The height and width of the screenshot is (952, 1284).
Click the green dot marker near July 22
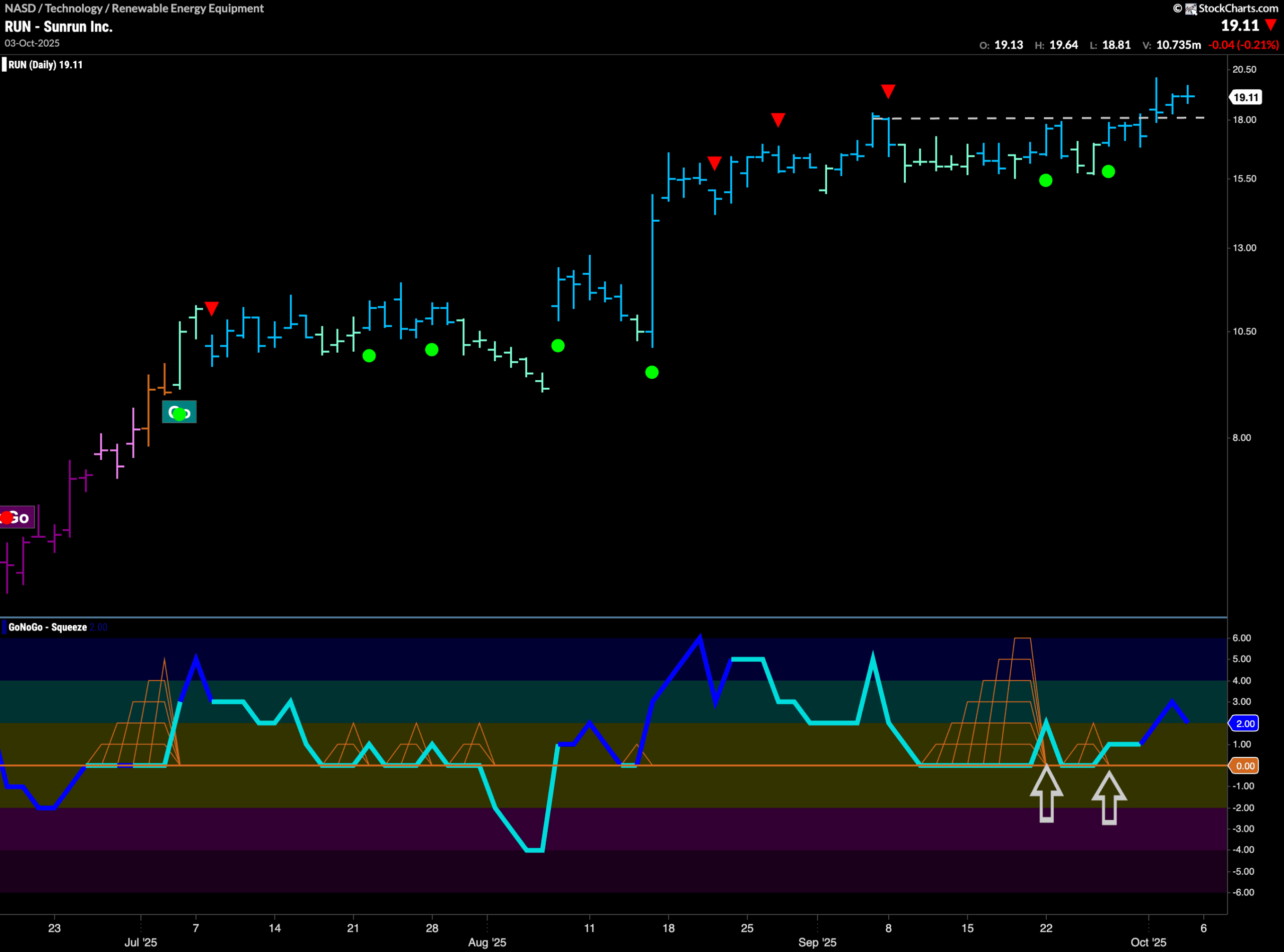click(x=369, y=356)
